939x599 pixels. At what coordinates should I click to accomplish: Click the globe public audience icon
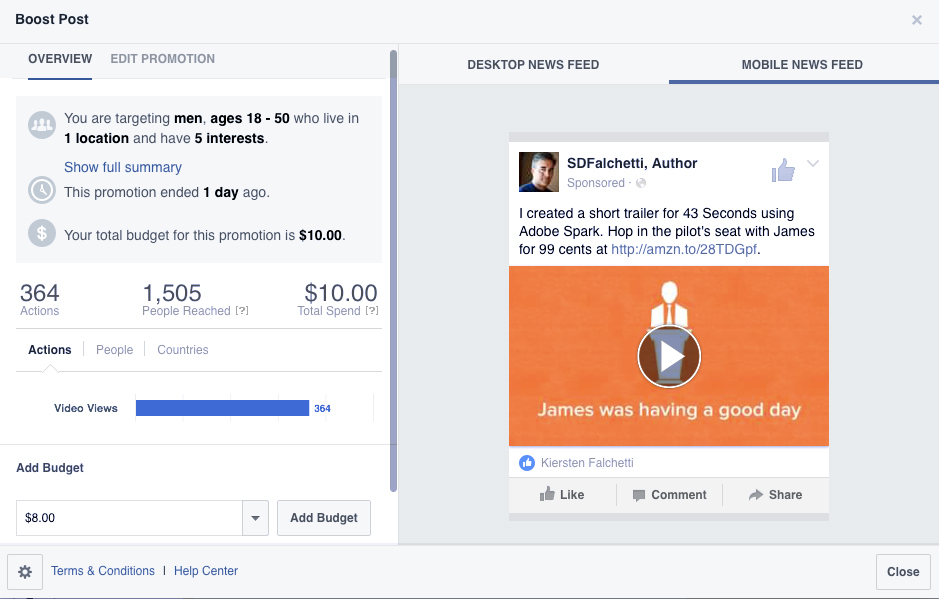pos(641,183)
